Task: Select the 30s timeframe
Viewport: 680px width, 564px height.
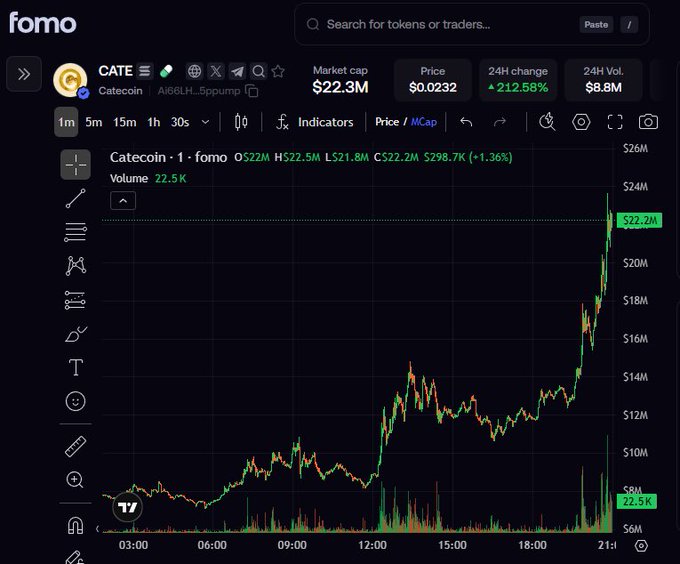Action: point(180,122)
